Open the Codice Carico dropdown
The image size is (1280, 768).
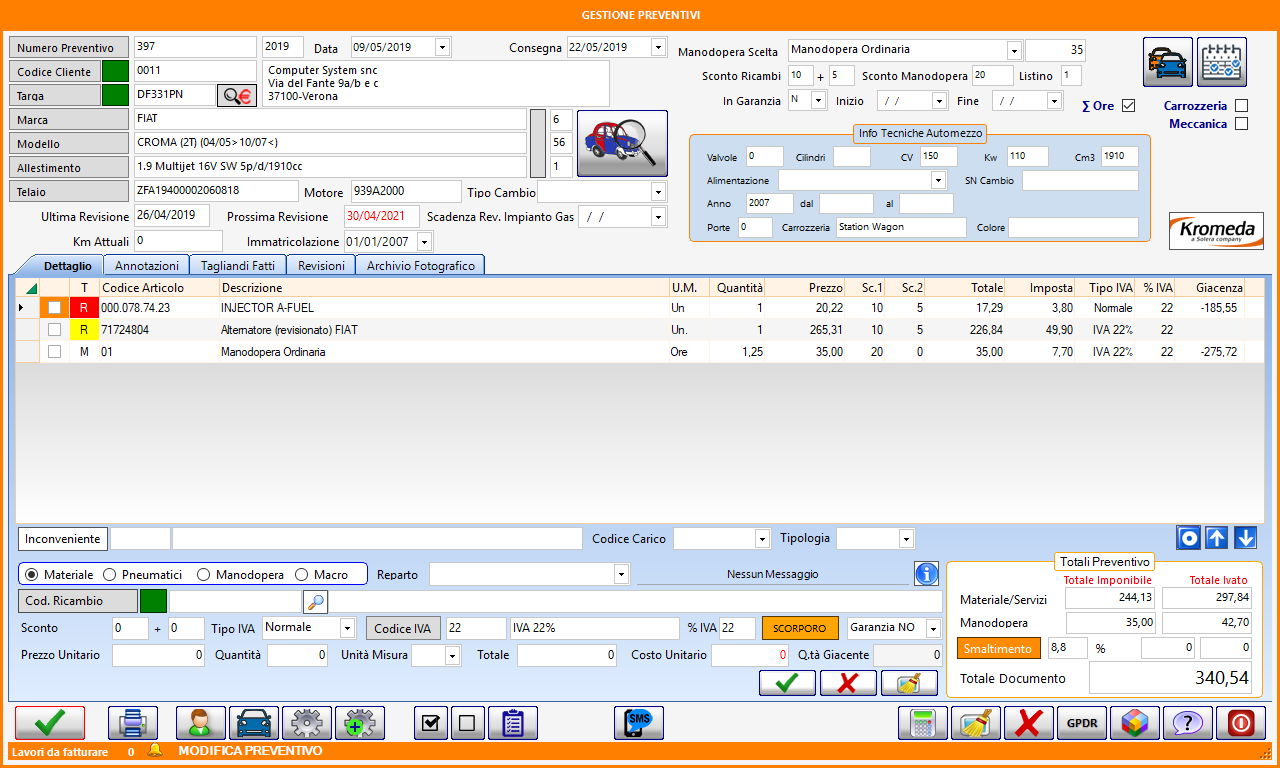click(763, 539)
